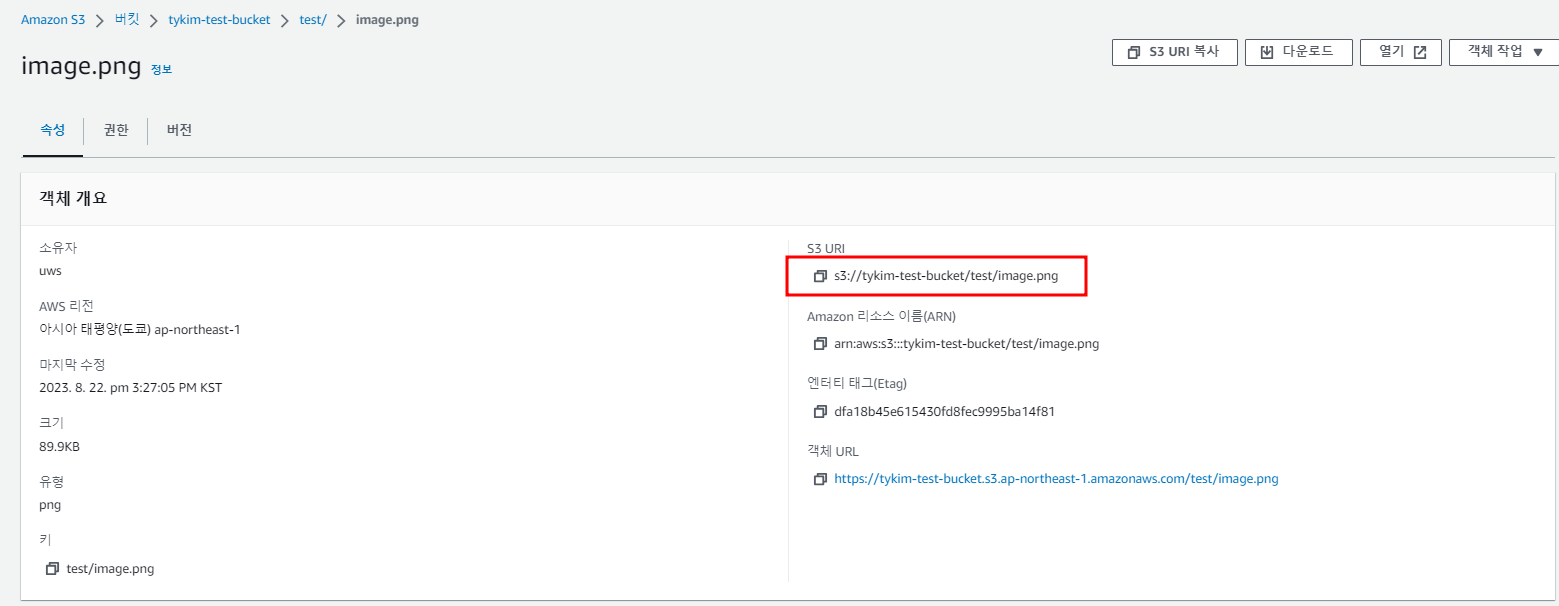Click the 다운로드 button
1559x606 pixels.
pos(1298,52)
